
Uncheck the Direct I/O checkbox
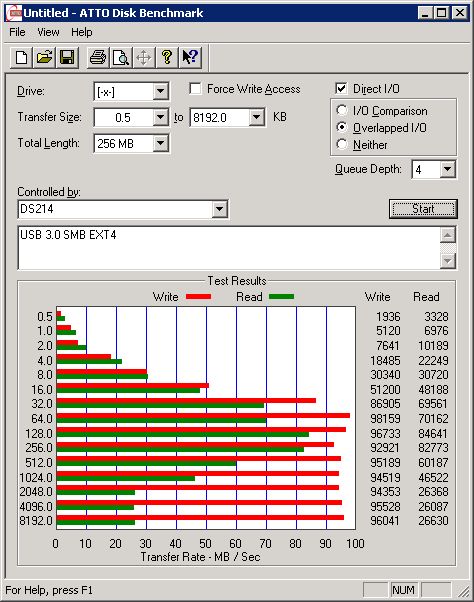coord(341,89)
